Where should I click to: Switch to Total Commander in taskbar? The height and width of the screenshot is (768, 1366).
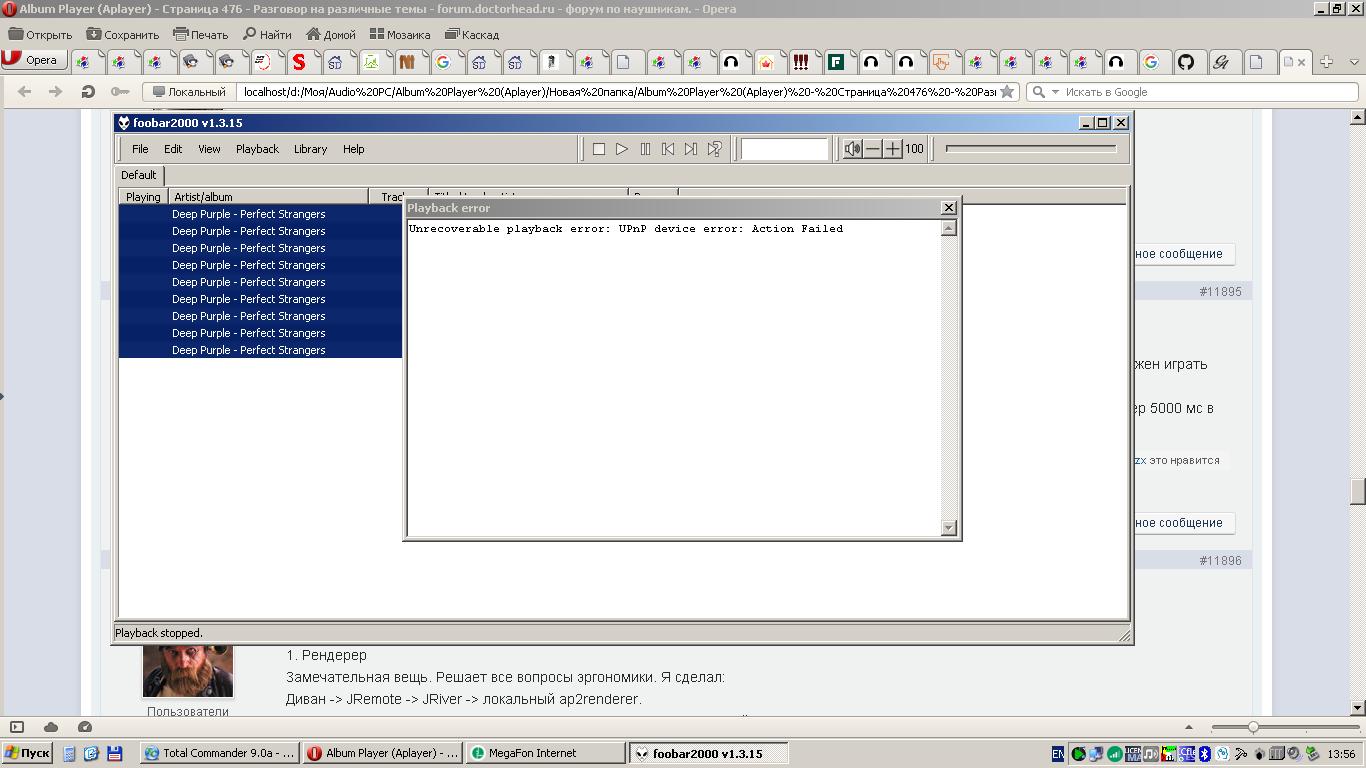pyautogui.click(x=220, y=754)
